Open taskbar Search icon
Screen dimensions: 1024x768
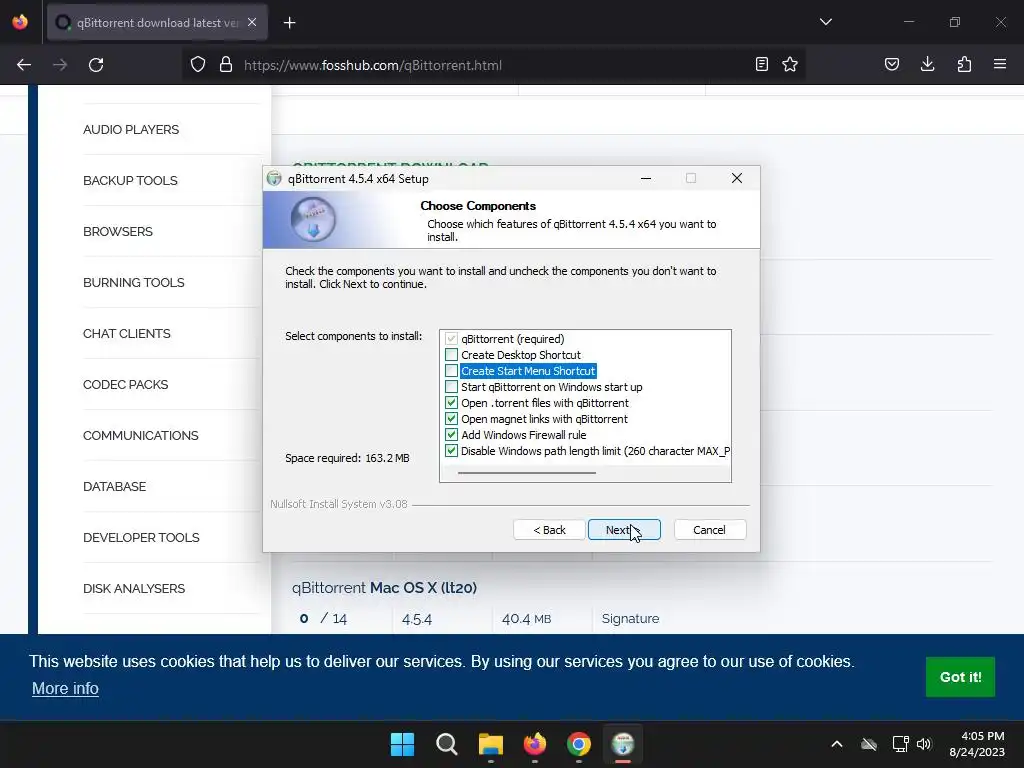[447, 744]
